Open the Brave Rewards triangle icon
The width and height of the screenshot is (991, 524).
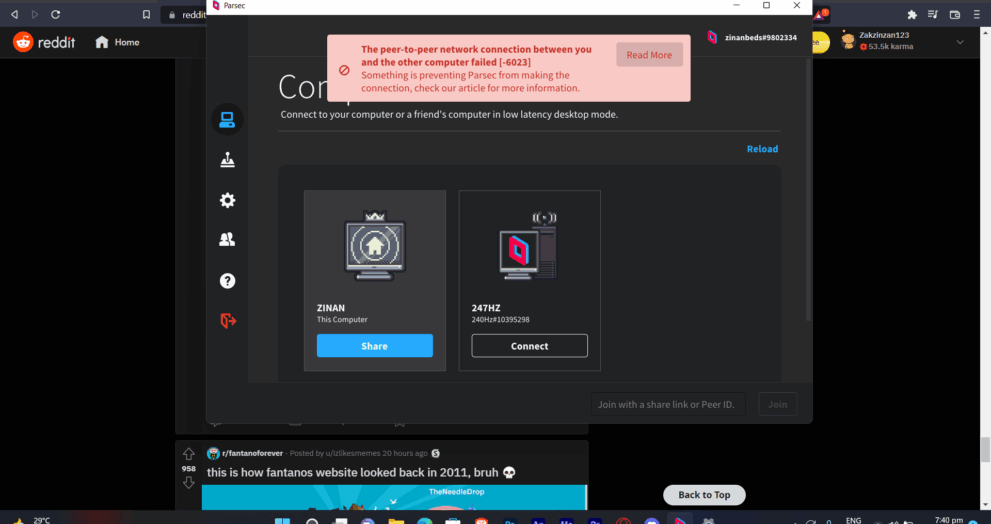pos(820,14)
